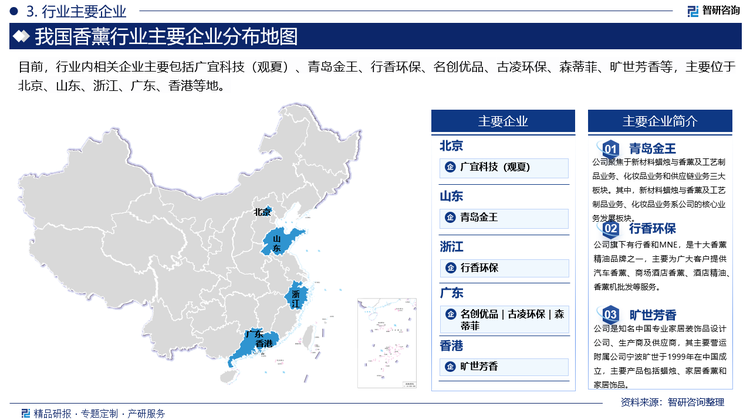Click the 旷世芳香 description paragraph
Screen dimensions: 750x420
point(660,356)
